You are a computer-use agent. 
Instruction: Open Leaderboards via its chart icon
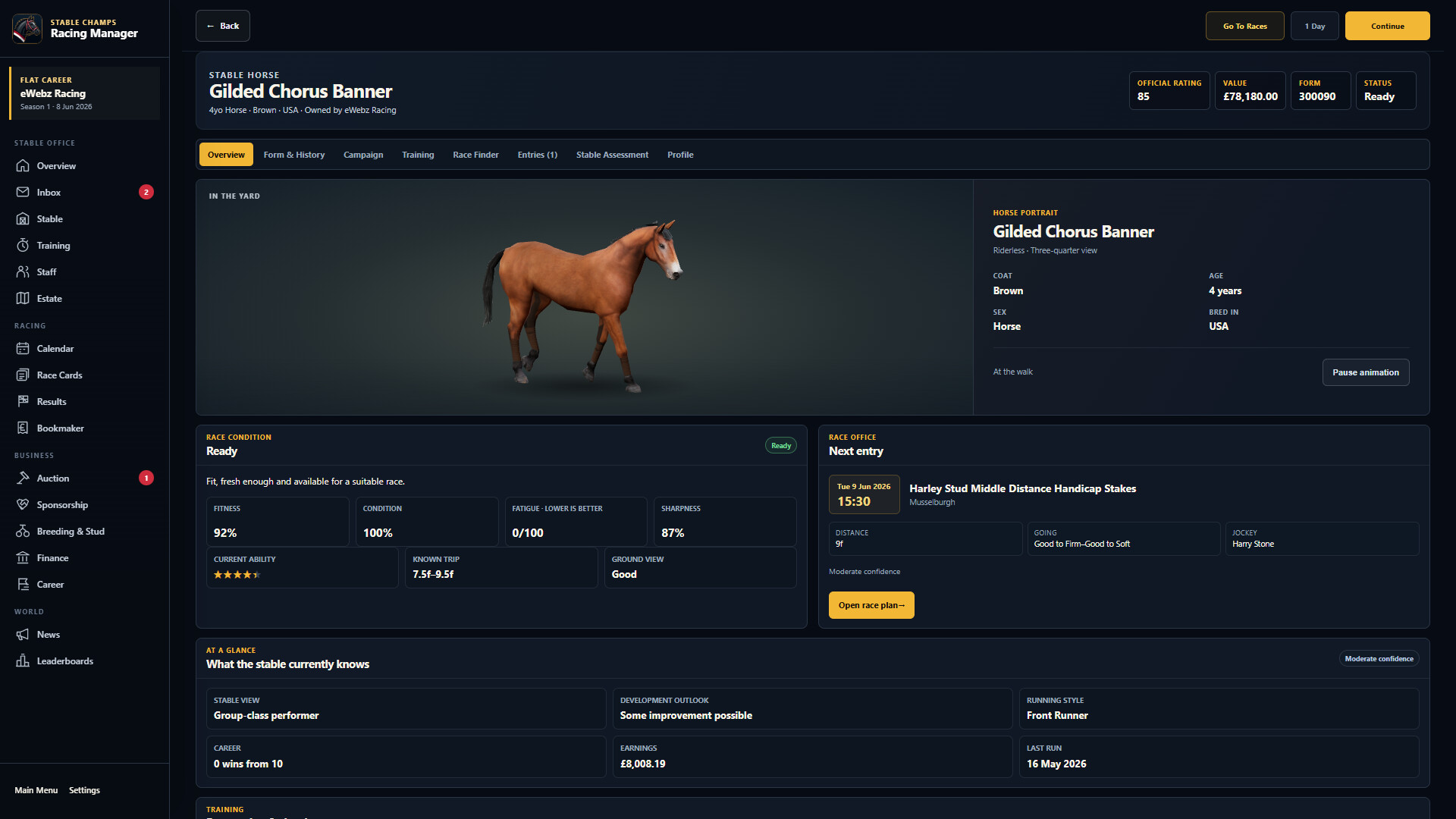click(x=23, y=661)
